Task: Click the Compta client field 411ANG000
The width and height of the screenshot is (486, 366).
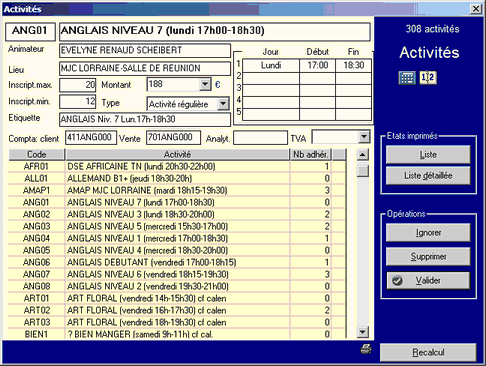Action: tap(91, 137)
